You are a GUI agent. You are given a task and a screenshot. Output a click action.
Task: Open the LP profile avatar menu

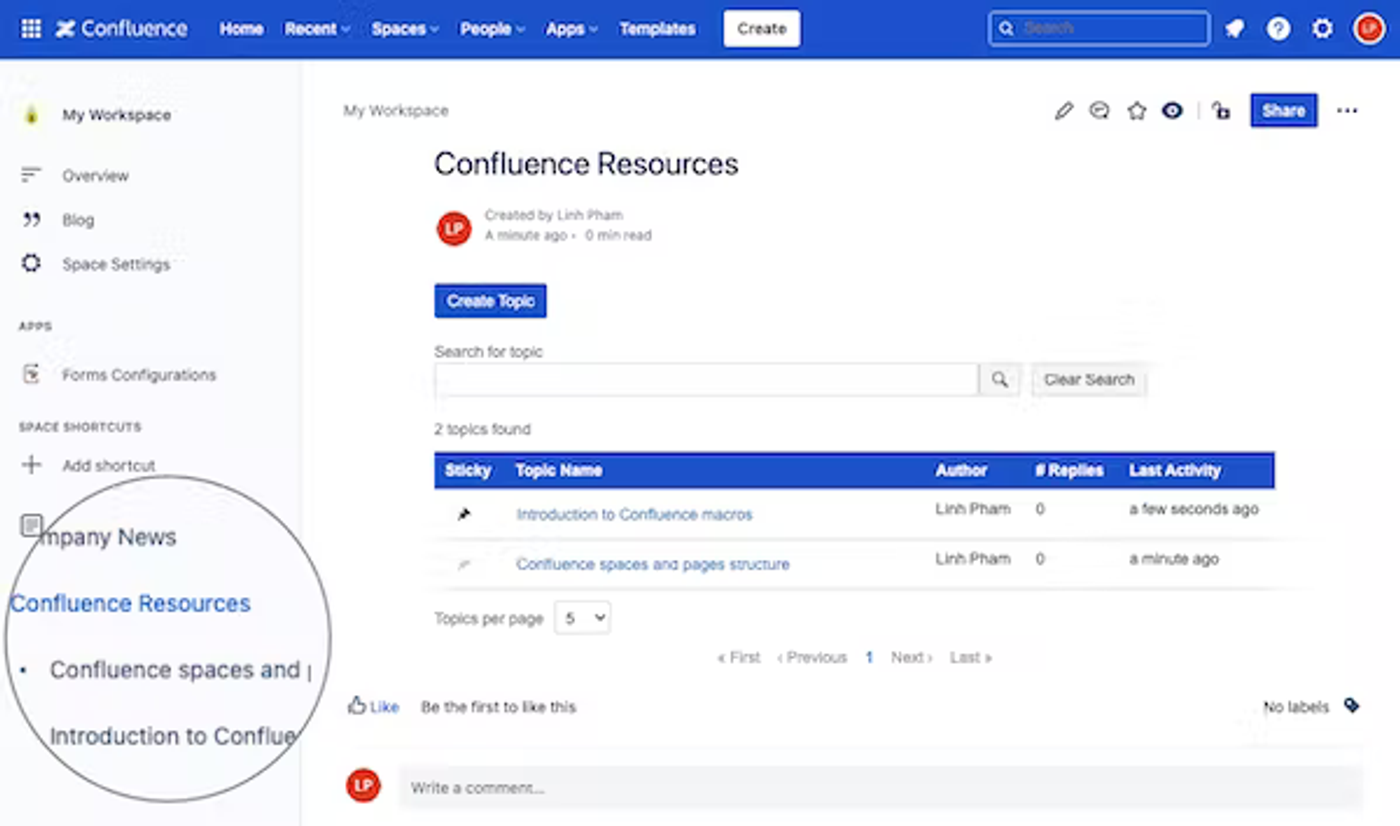pos(1369,29)
